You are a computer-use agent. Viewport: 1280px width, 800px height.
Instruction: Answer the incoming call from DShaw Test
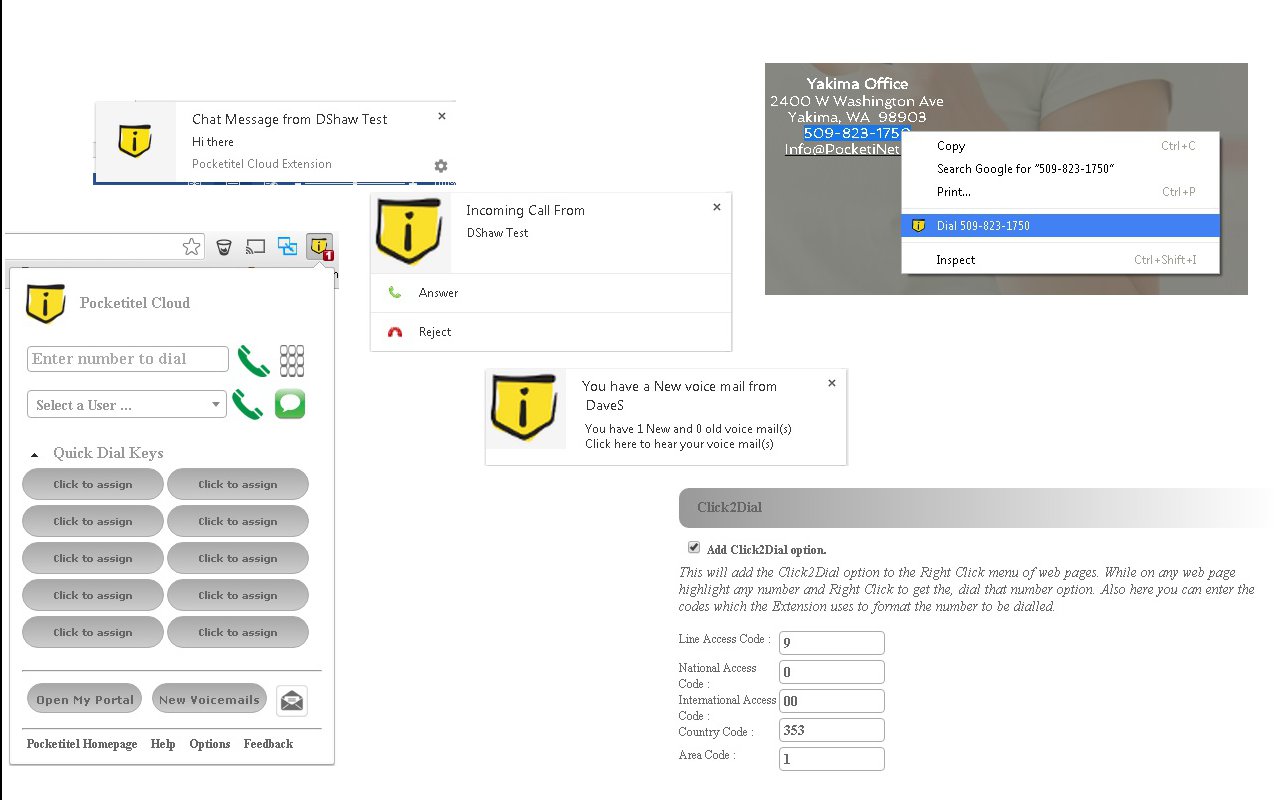tap(551, 293)
